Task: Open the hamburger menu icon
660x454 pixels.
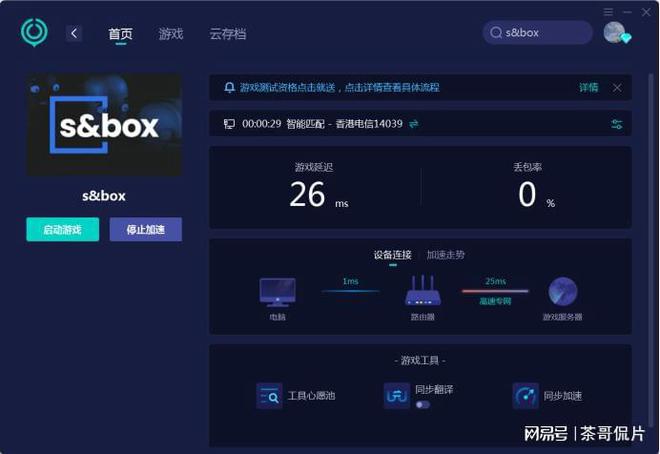Action: 608,12
